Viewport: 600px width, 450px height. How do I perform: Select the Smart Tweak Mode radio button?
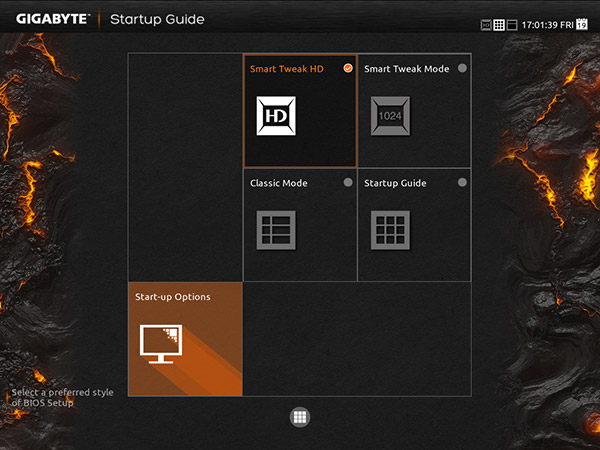click(x=462, y=68)
